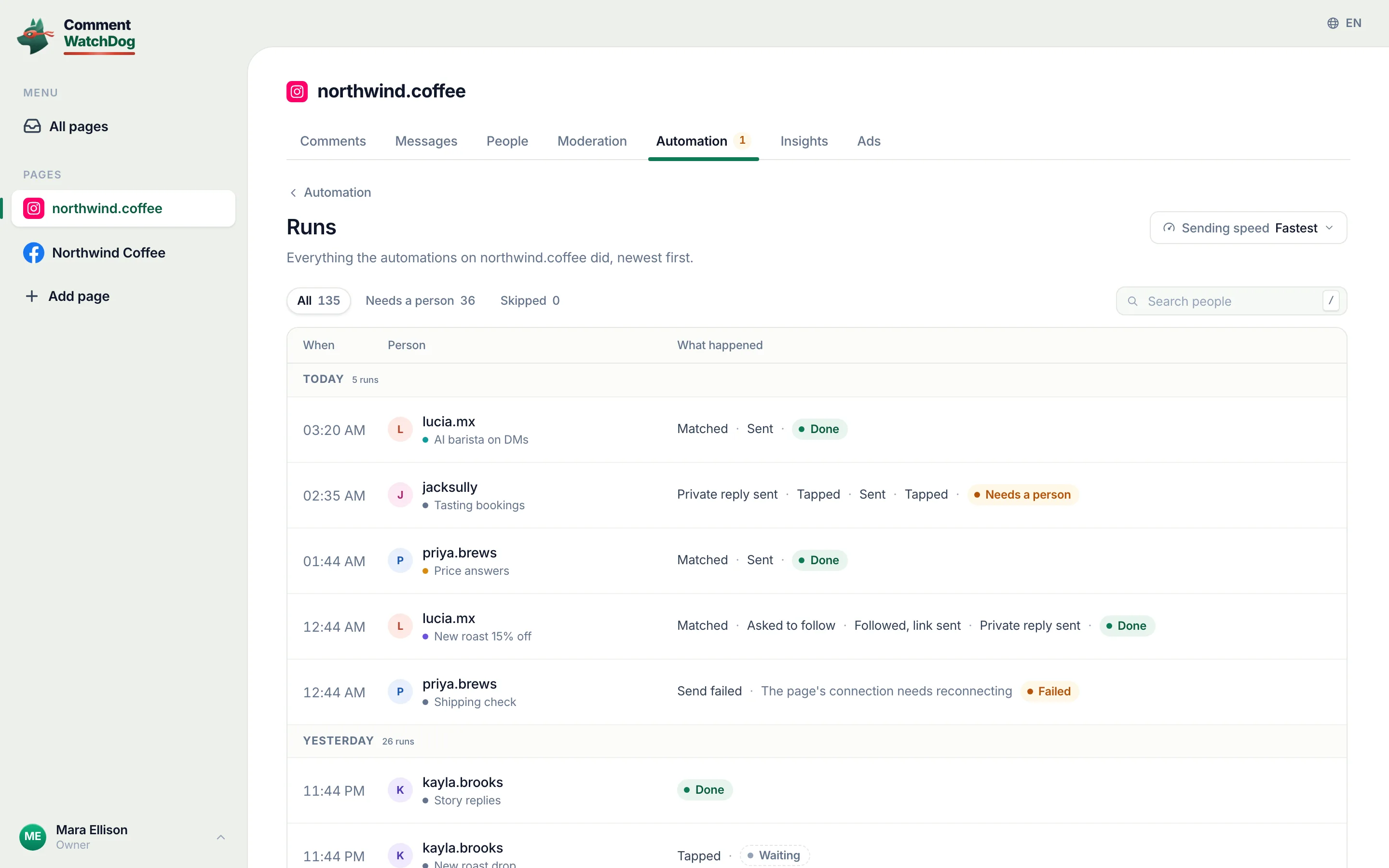Click Followed, link sent step
Image resolution: width=1389 pixels, height=868 pixels.
[908, 626]
